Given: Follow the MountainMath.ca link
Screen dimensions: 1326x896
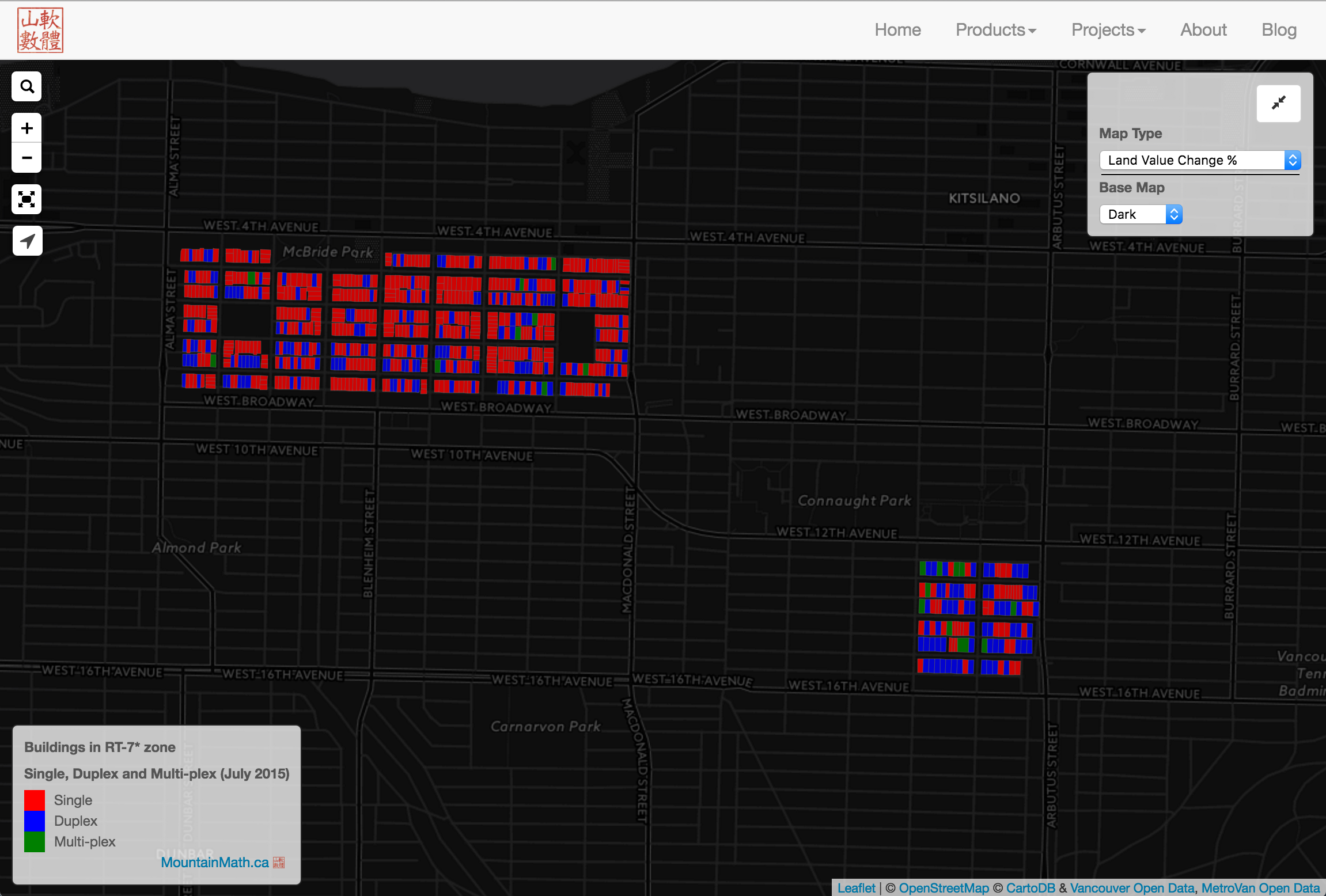Looking at the screenshot, I should pyautogui.click(x=215, y=862).
